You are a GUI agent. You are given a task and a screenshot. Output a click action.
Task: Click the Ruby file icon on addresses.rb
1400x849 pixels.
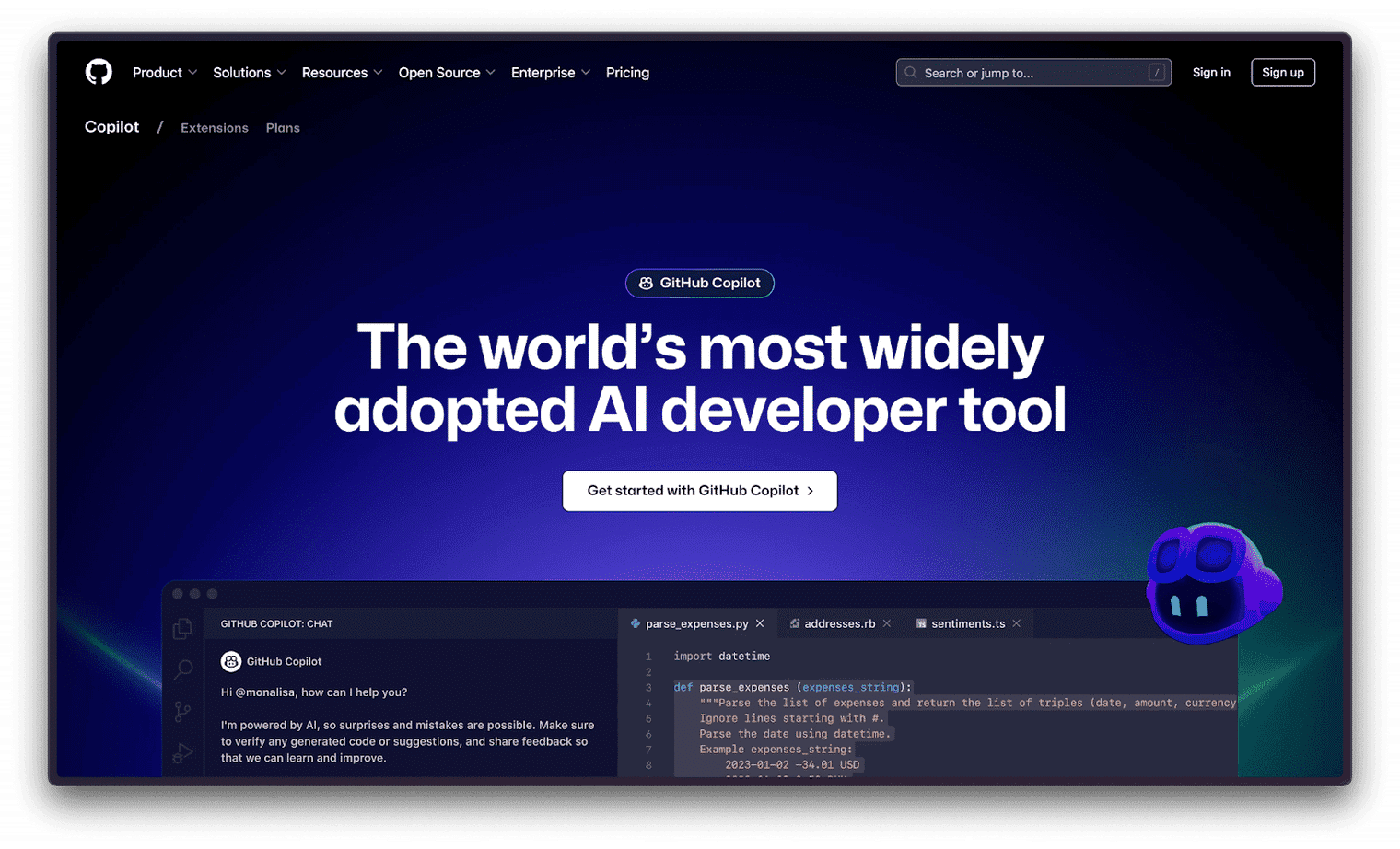[x=795, y=623]
